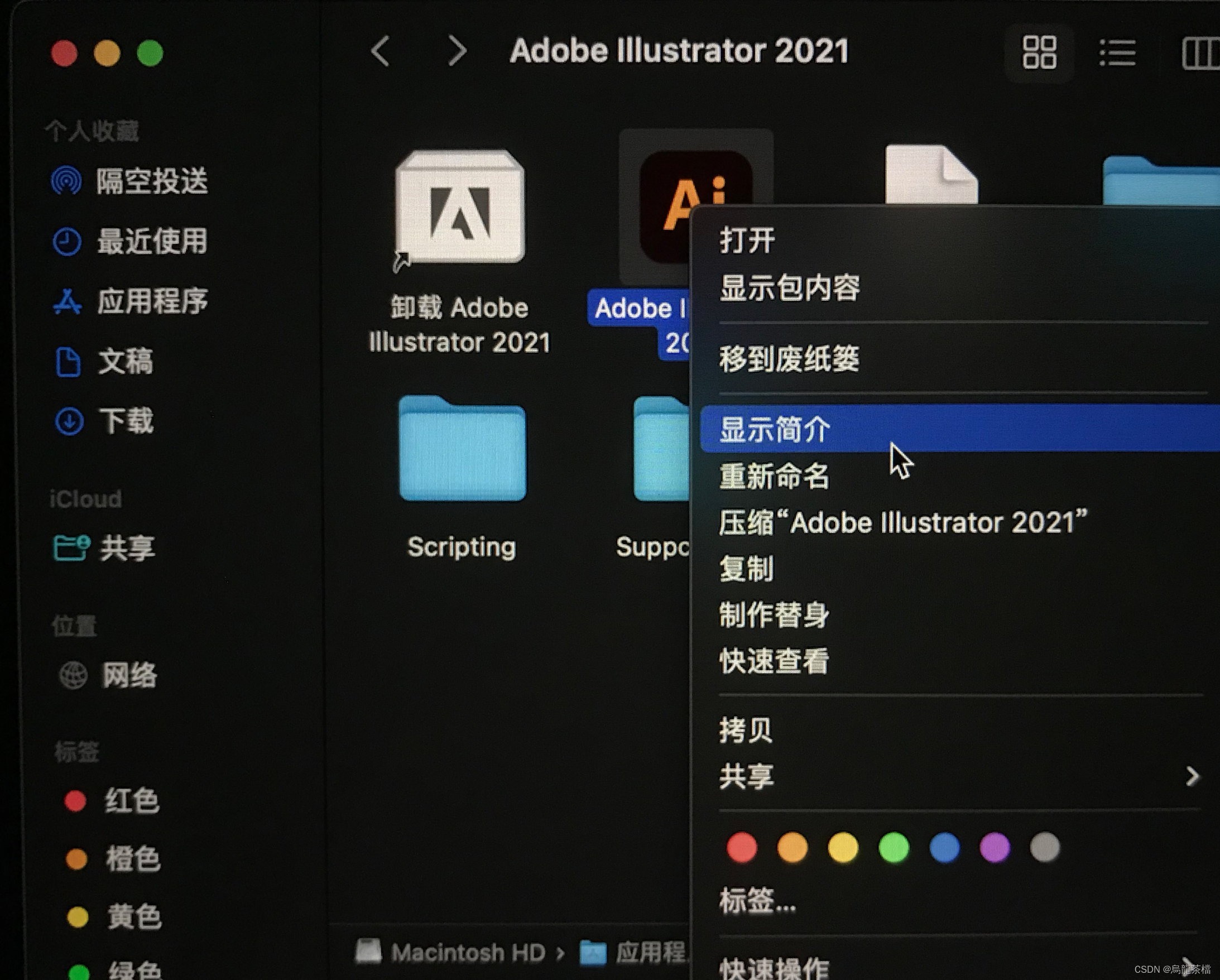Go back to previous folder
The width and height of the screenshot is (1220, 980).
[x=381, y=51]
